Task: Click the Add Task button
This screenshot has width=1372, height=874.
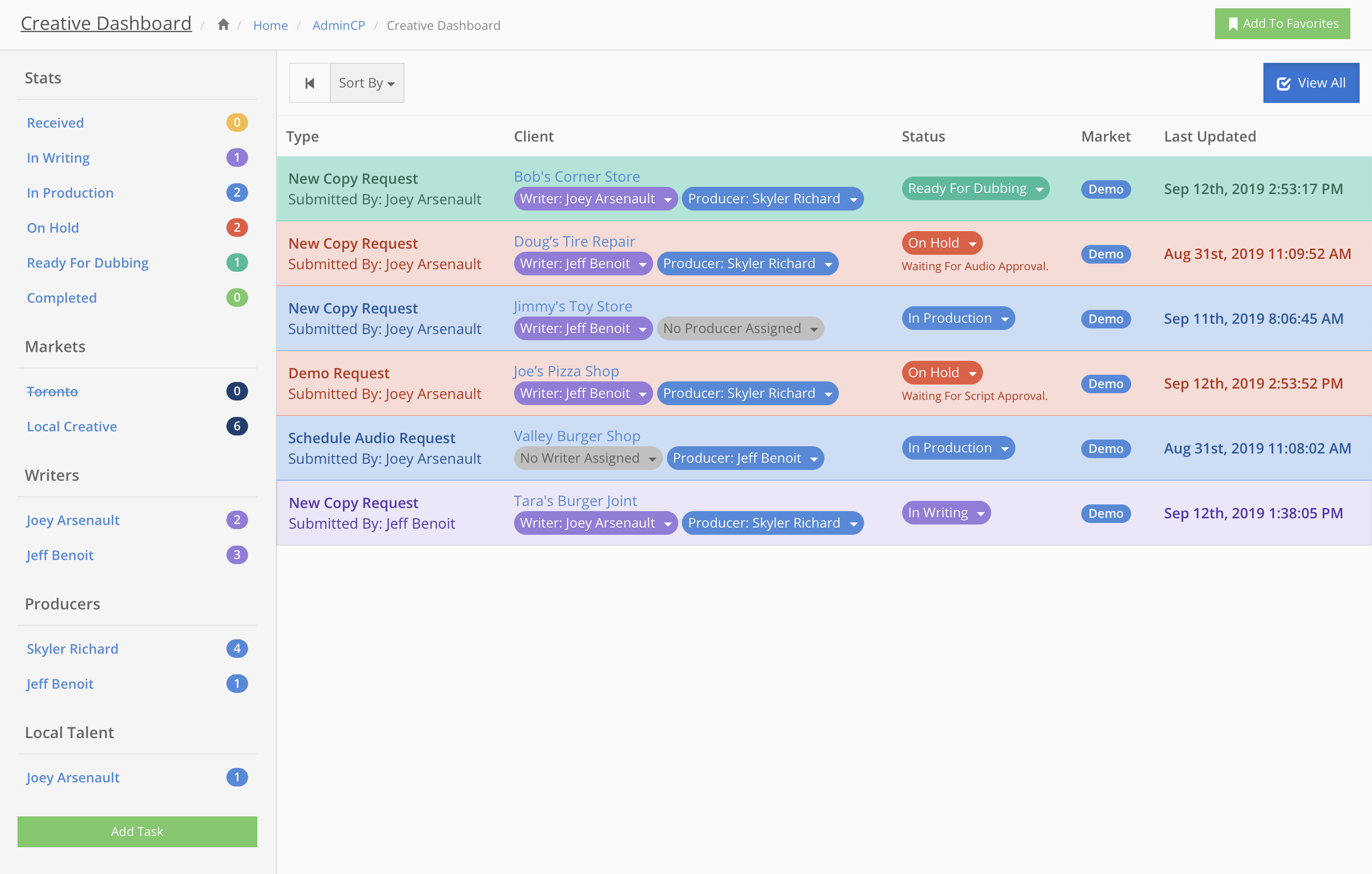Action: 137,831
